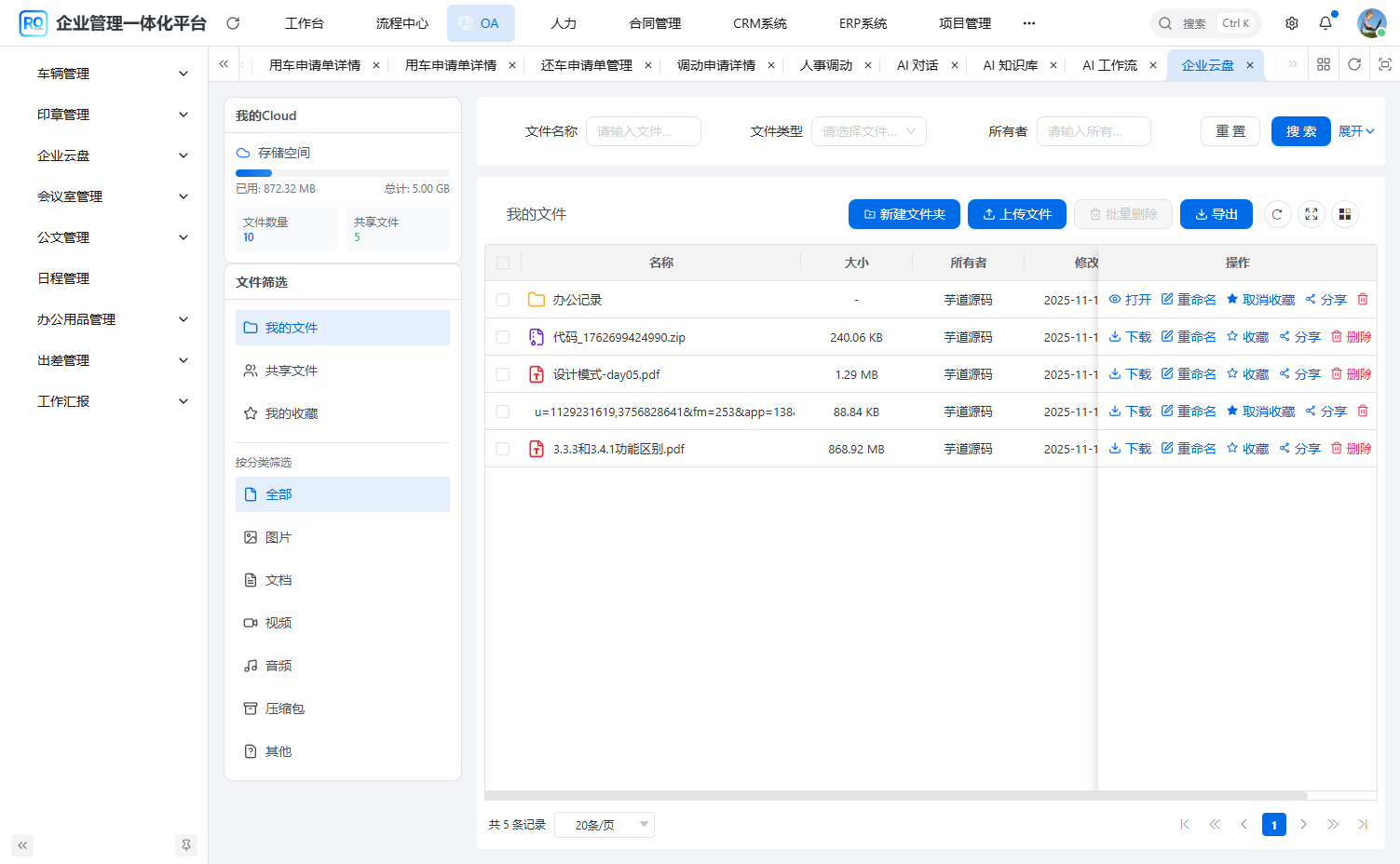The height and width of the screenshot is (864, 1400).
Task: Open the 文件类型 dropdown
Action: 868,131
